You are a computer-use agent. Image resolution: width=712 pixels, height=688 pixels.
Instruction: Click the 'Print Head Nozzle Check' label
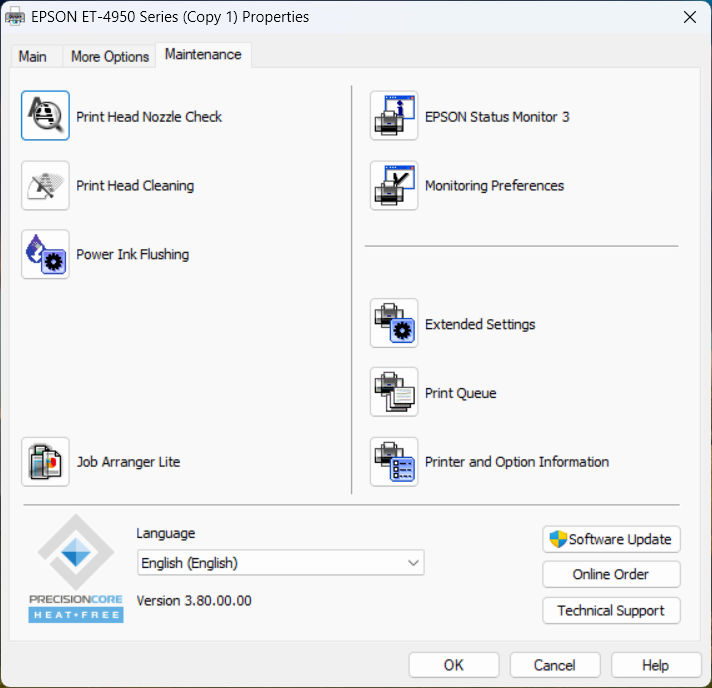(x=149, y=117)
